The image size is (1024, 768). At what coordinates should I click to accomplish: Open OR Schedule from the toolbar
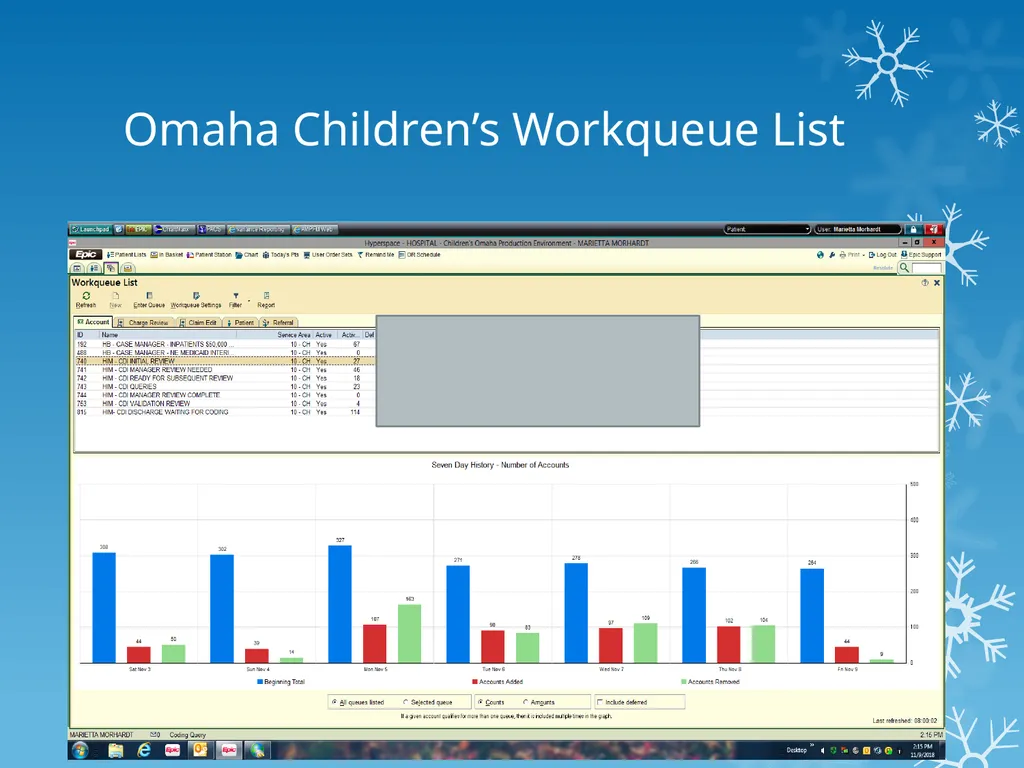(419, 255)
